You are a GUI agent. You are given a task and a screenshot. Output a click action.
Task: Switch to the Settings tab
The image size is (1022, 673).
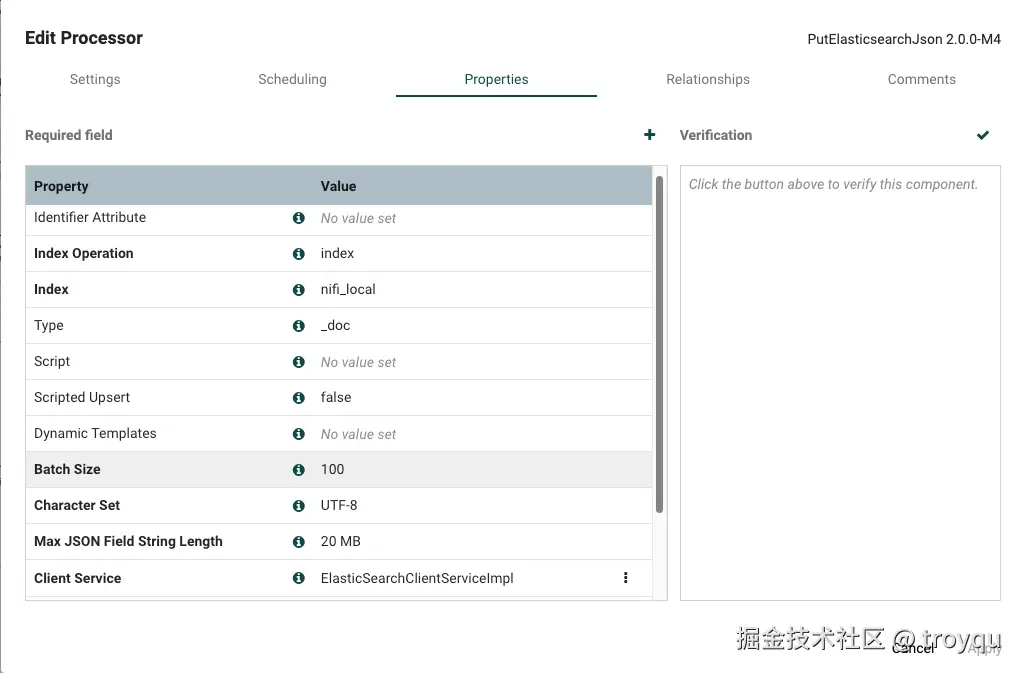pos(95,80)
